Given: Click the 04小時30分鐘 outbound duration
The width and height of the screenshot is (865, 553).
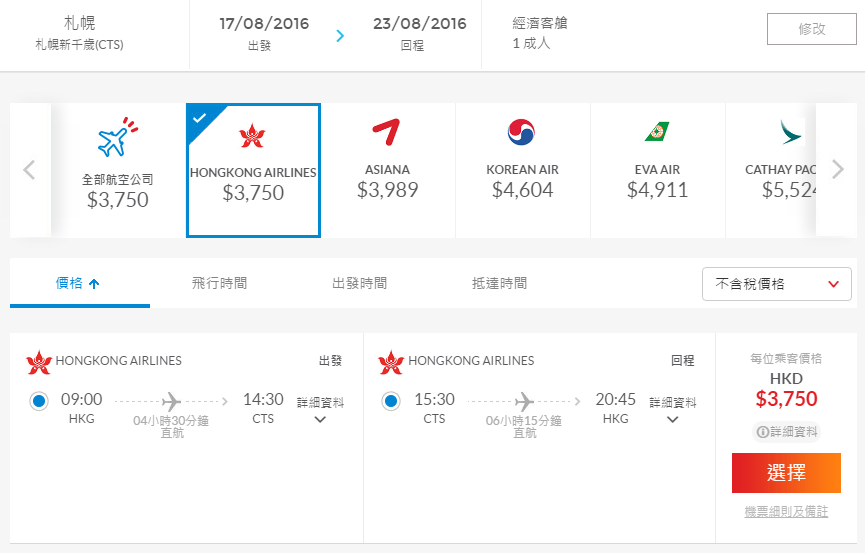Looking at the screenshot, I should [171, 421].
